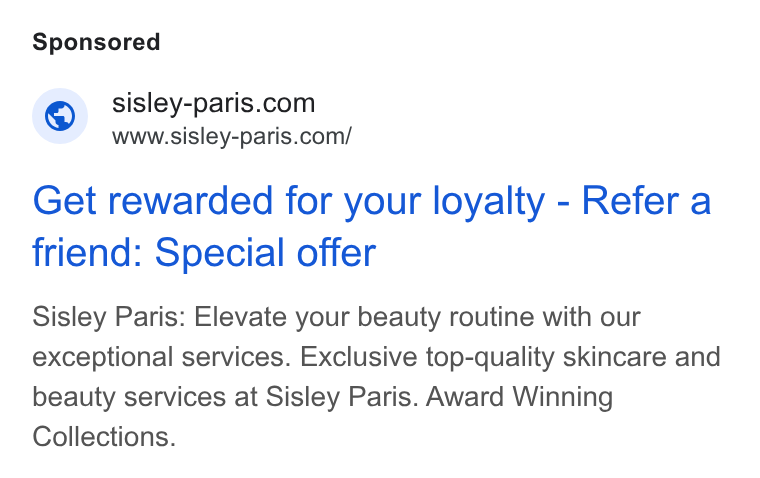Open the www.sisley-paris.com/ URL text
Image resolution: width=760 pixels, height=478 pixels.
coord(232,136)
